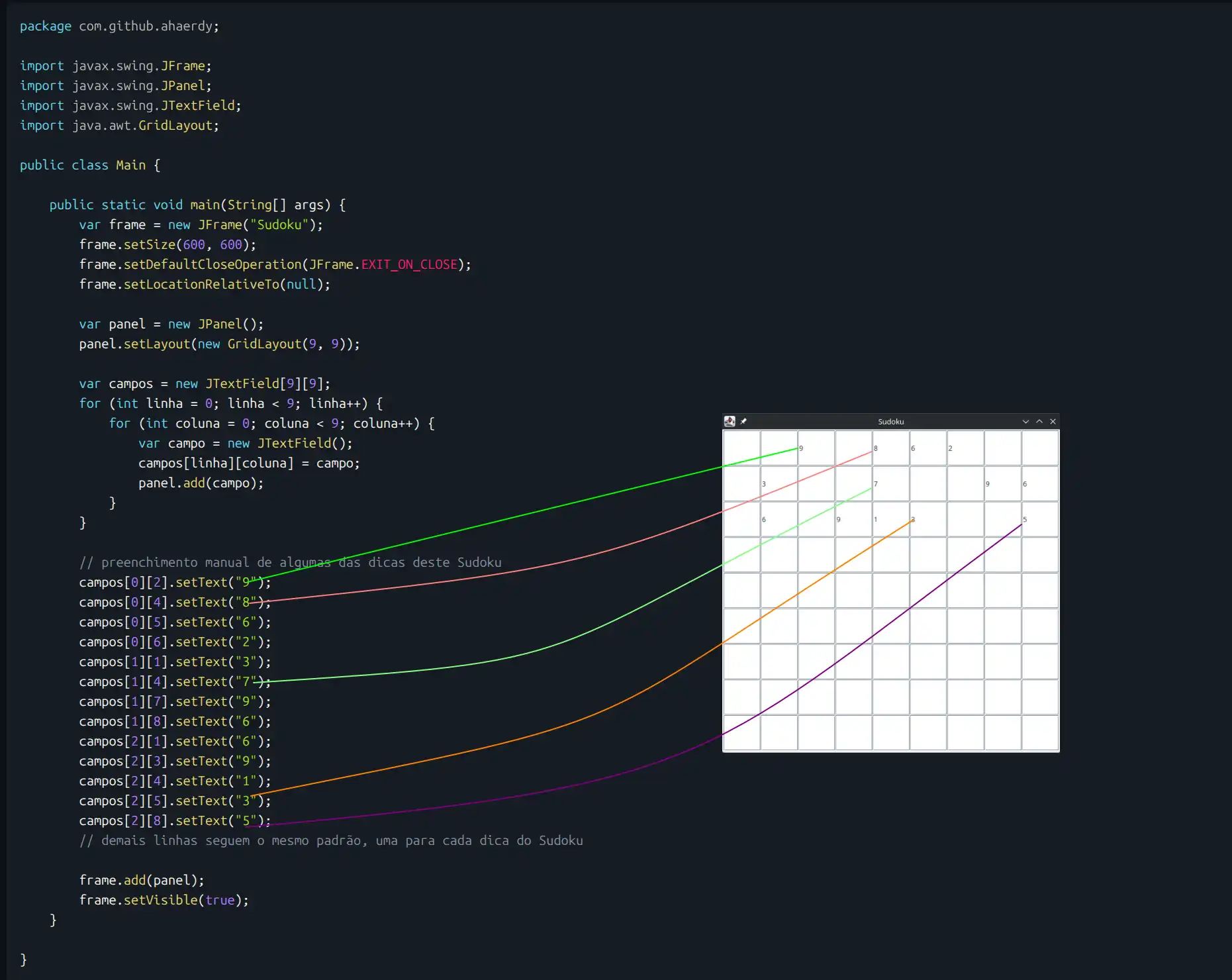This screenshot has height=980, width=1232.
Task: Click the 'campos[linha][coluna] = campo;' line
Action: (x=249, y=464)
